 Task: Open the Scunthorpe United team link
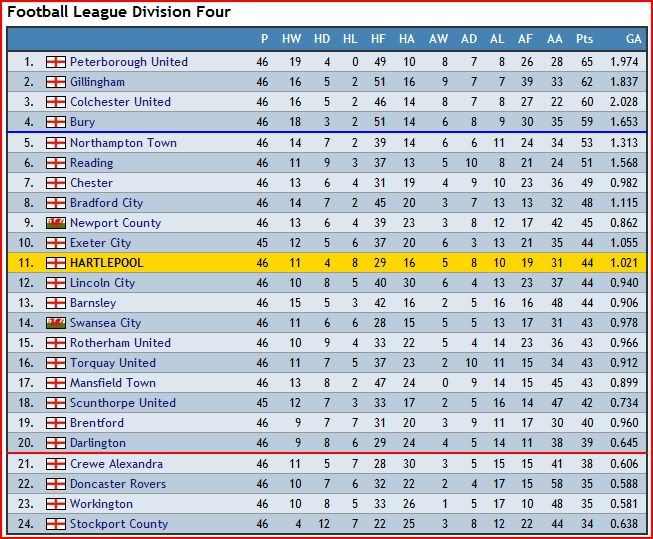[x=123, y=403]
